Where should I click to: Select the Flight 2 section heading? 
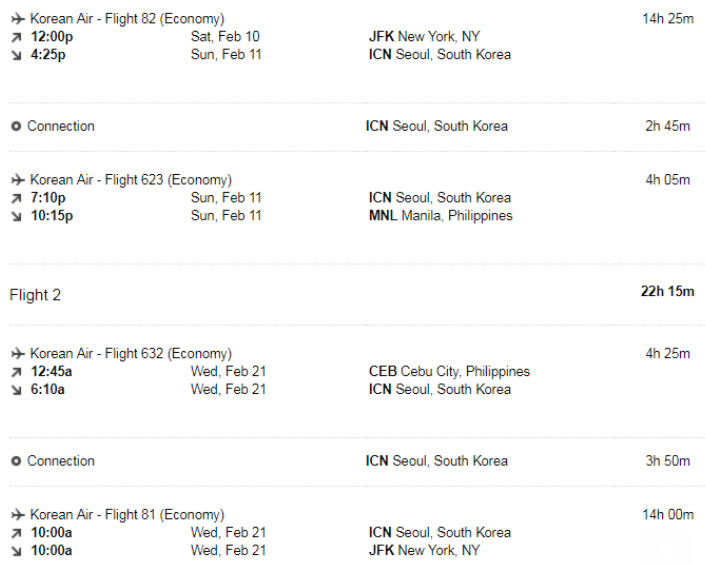click(35, 295)
